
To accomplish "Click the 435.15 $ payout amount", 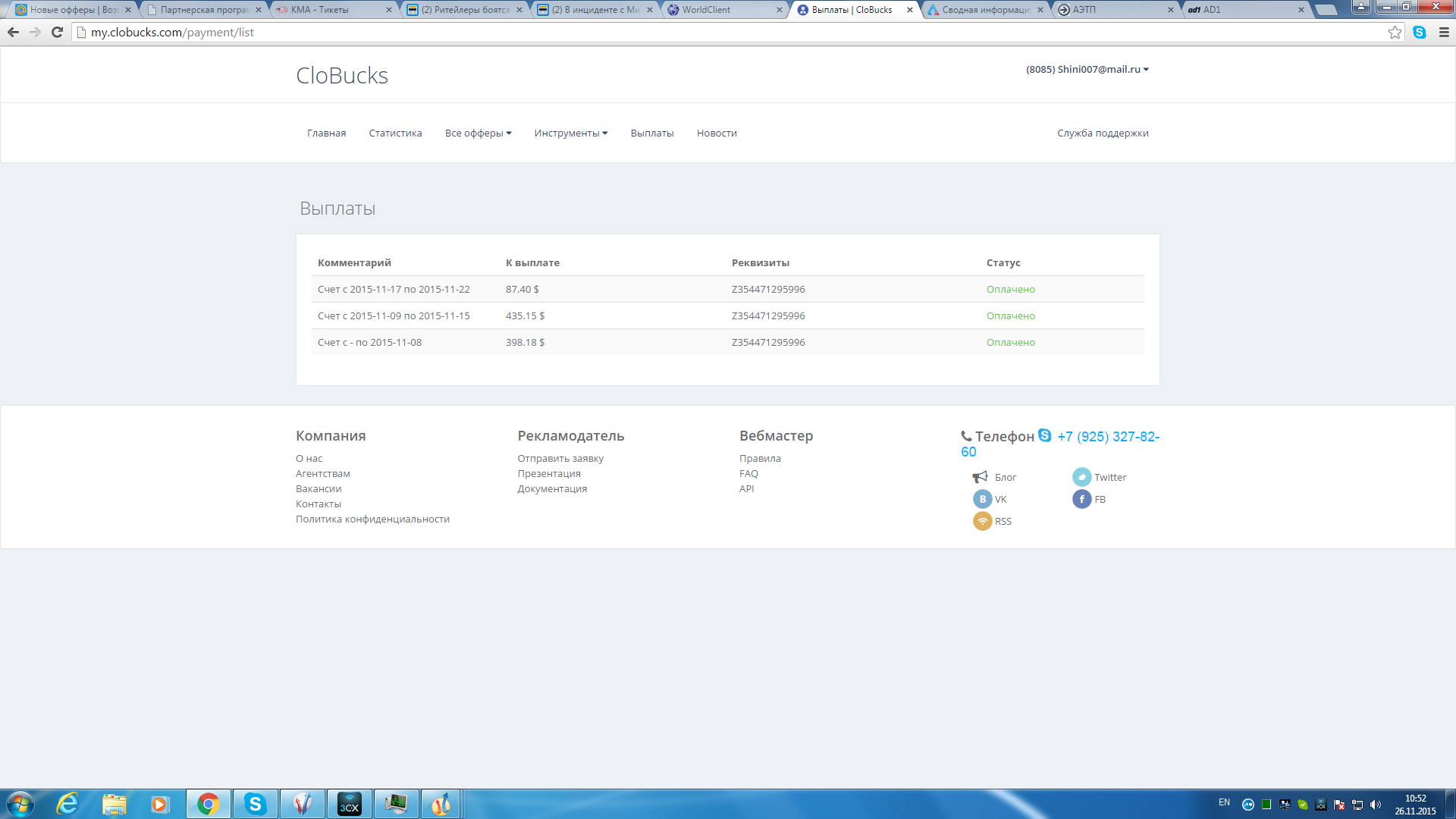I will coord(525,316).
